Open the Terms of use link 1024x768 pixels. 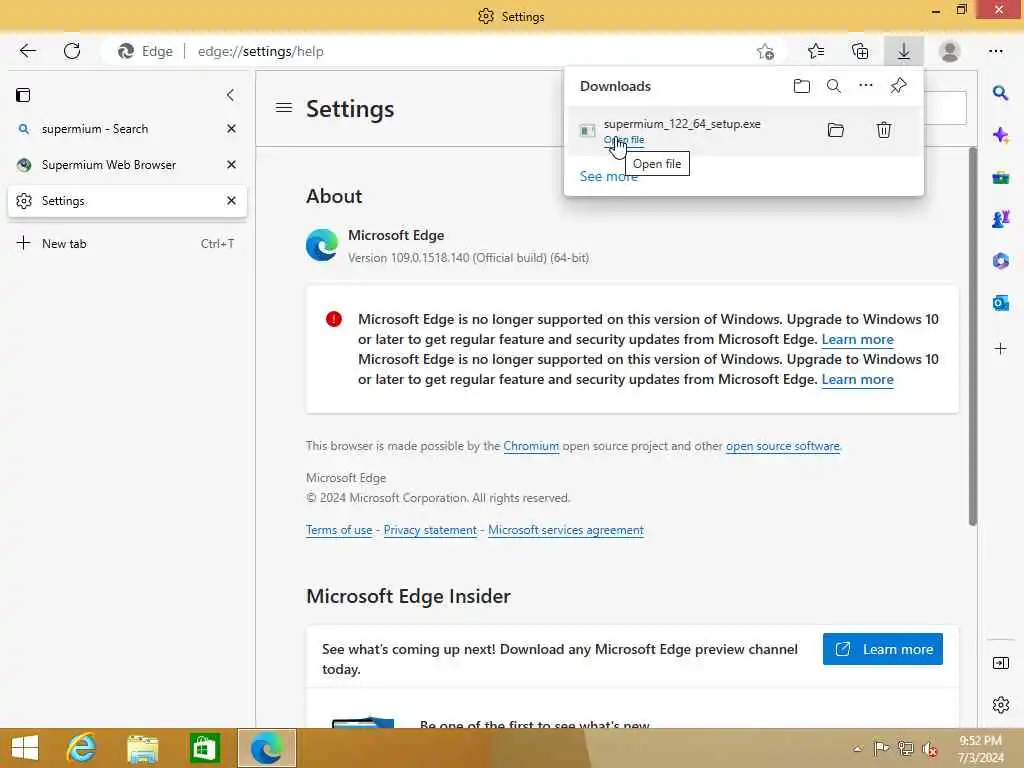(x=339, y=530)
